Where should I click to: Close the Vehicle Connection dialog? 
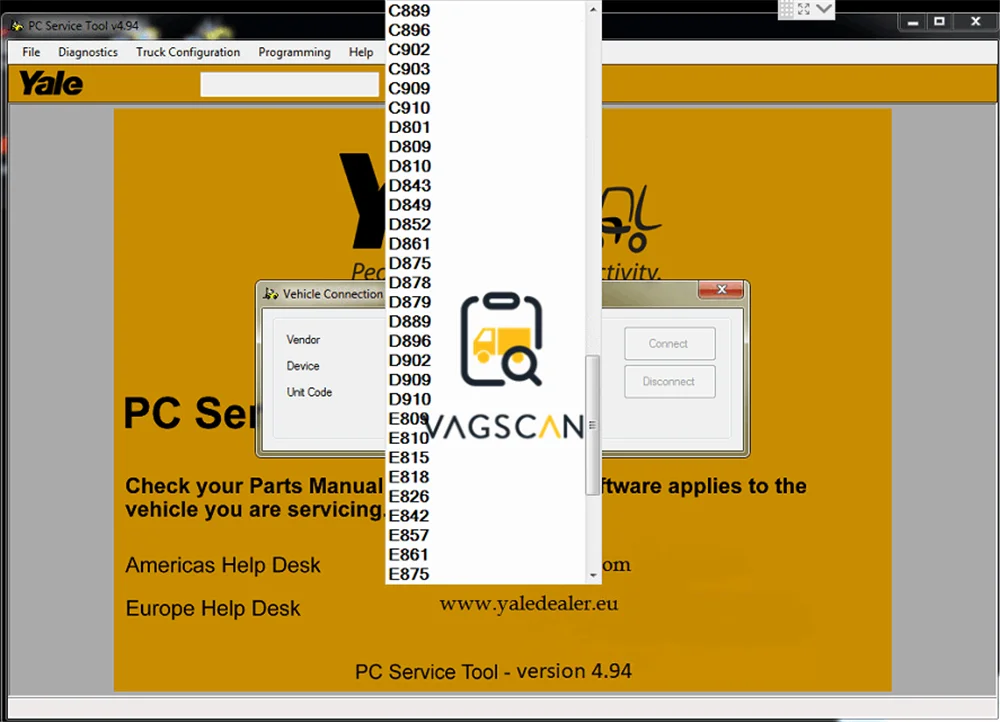pyautogui.click(x=721, y=290)
